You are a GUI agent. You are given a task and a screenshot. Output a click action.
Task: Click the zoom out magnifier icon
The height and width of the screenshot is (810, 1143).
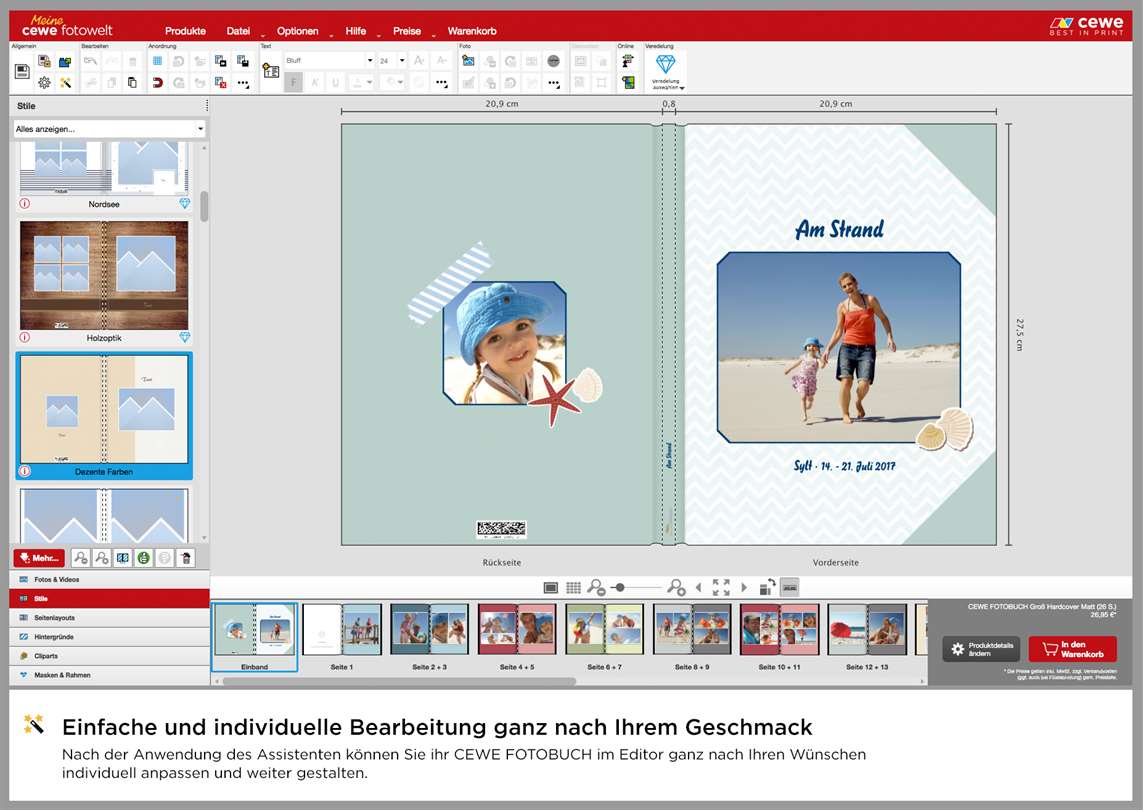point(596,588)
